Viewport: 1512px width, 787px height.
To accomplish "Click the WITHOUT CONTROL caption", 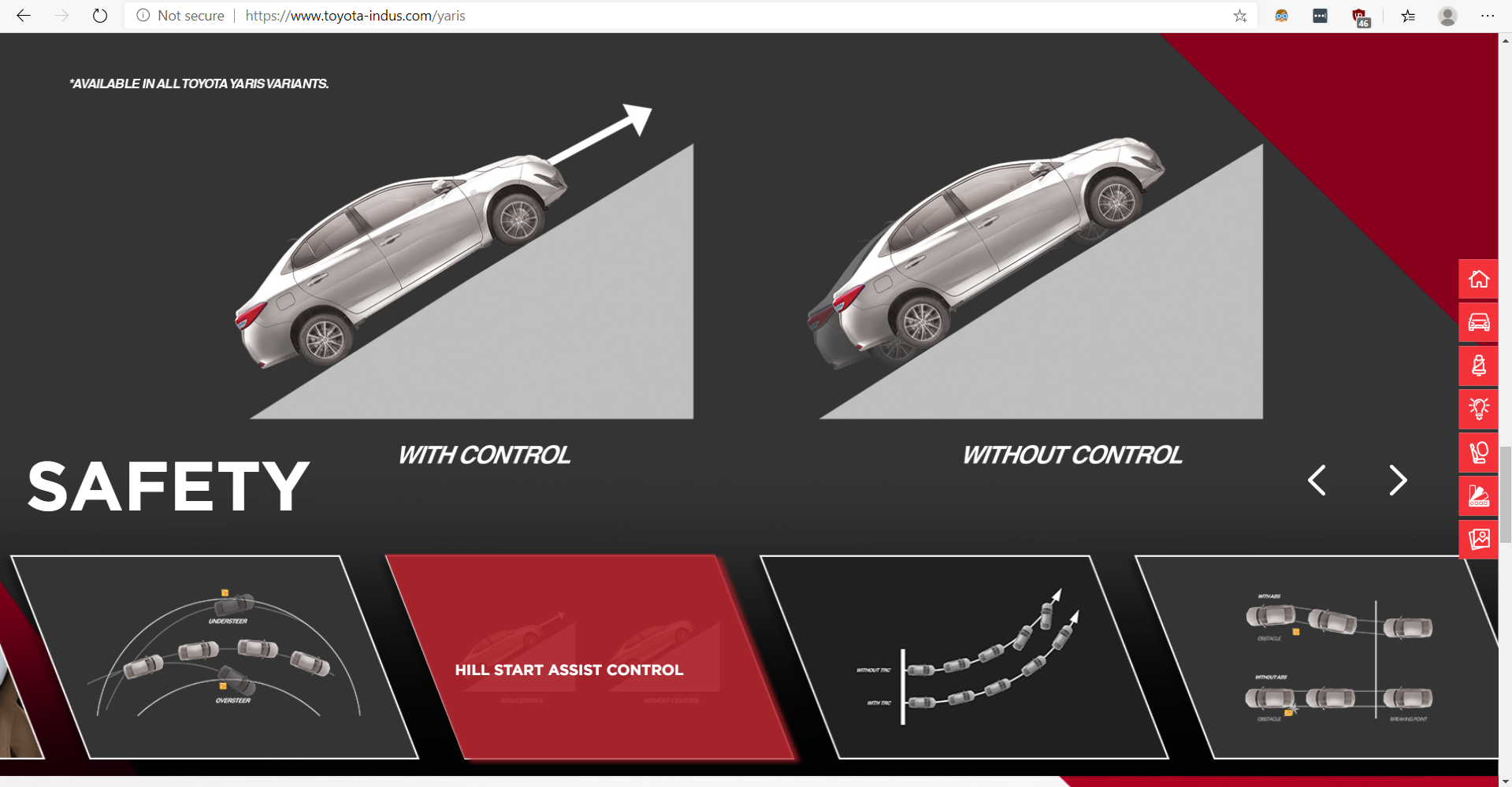I will point(1072,455).
